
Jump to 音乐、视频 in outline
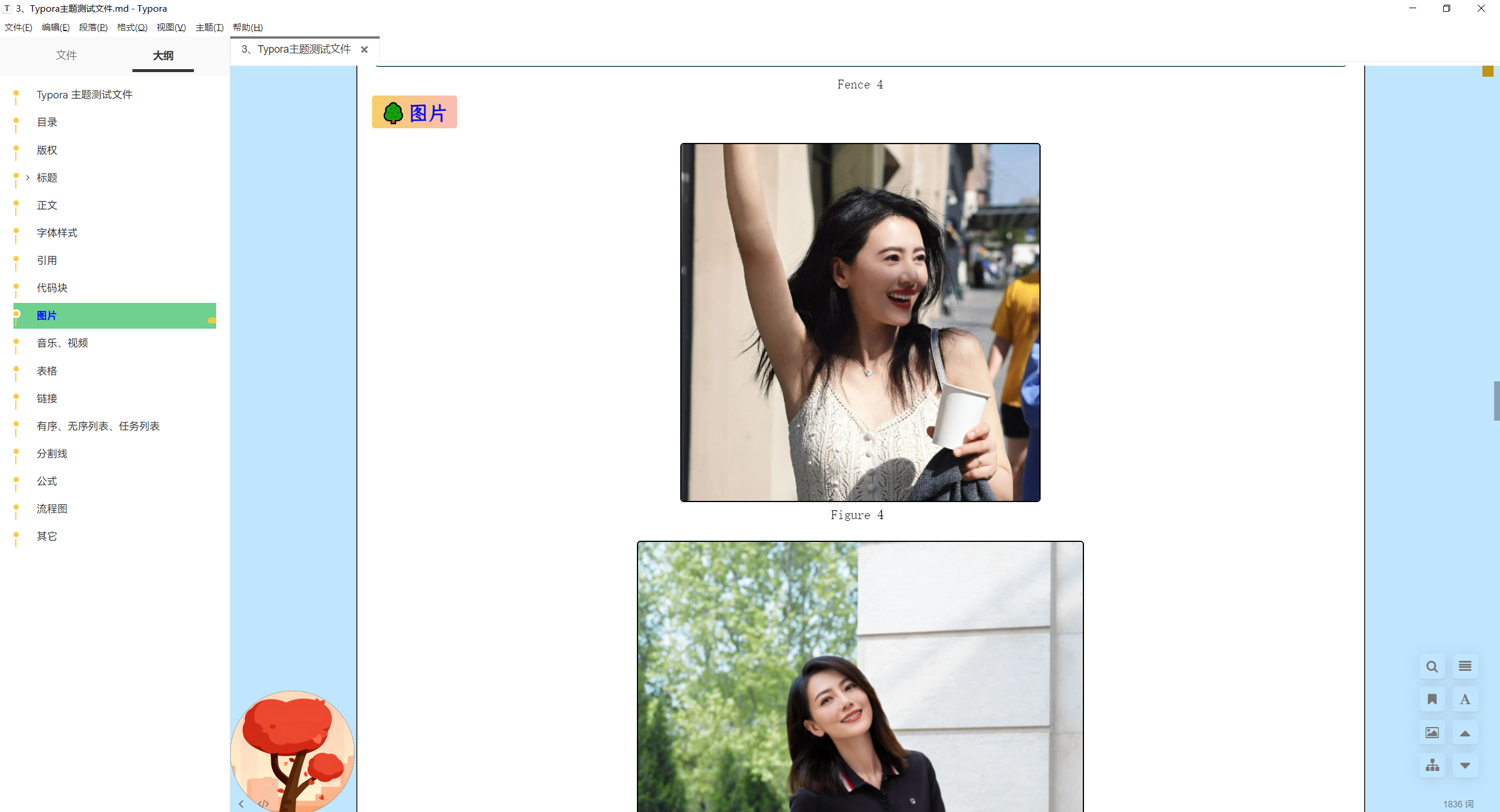pyautogui.click(x=62, y=343)
